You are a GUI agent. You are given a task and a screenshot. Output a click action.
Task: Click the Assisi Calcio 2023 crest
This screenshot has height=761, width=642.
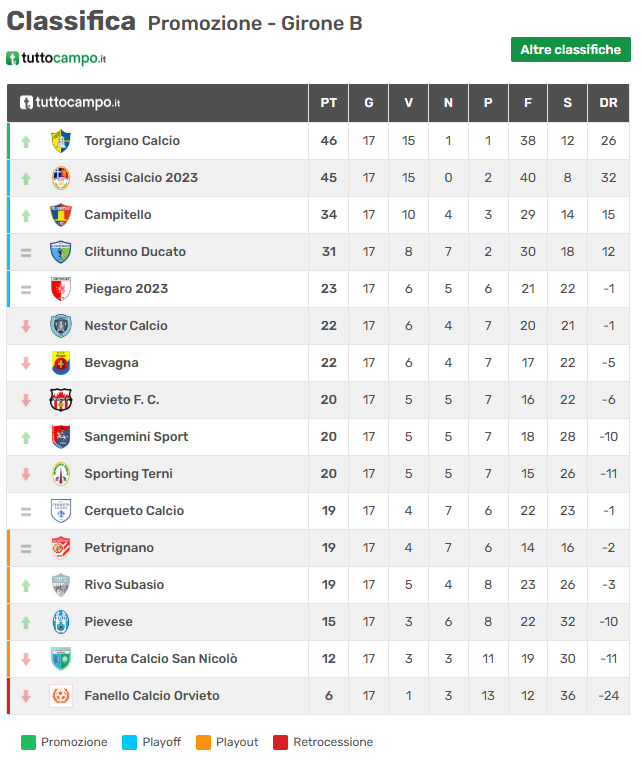[x=61, y=178]
